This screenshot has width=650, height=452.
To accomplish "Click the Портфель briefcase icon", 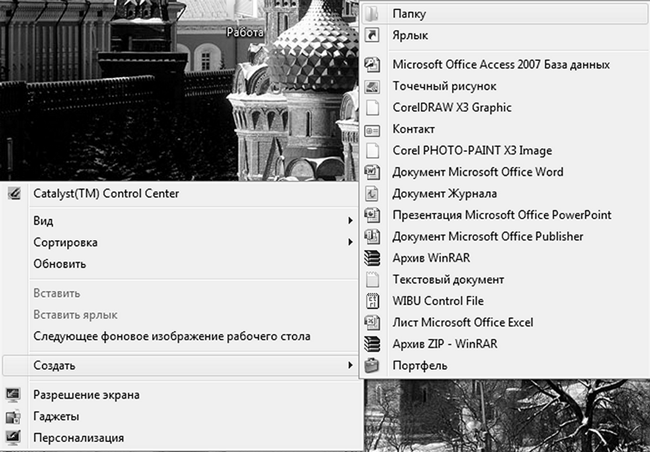I will [x=372, y=366].
